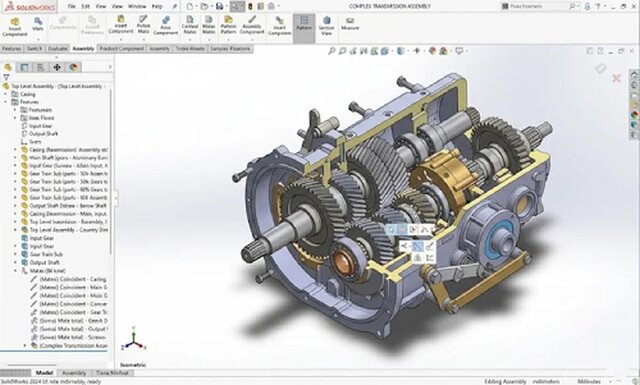This screenshot has height=385, width=640.
Task: Click the Mate tool in the ribbon
Action: tap(38, 24)
